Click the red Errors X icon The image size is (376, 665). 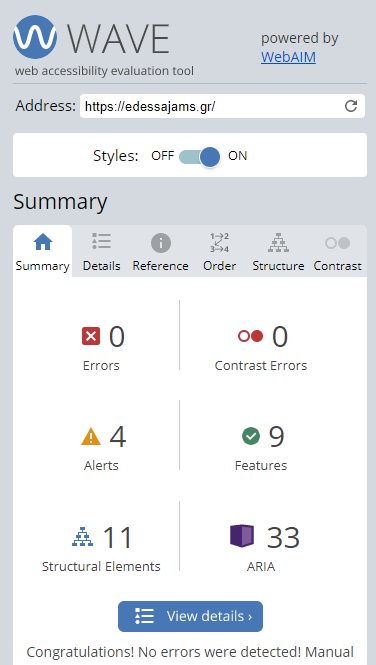pyautogui.click(x=91, y=336)
